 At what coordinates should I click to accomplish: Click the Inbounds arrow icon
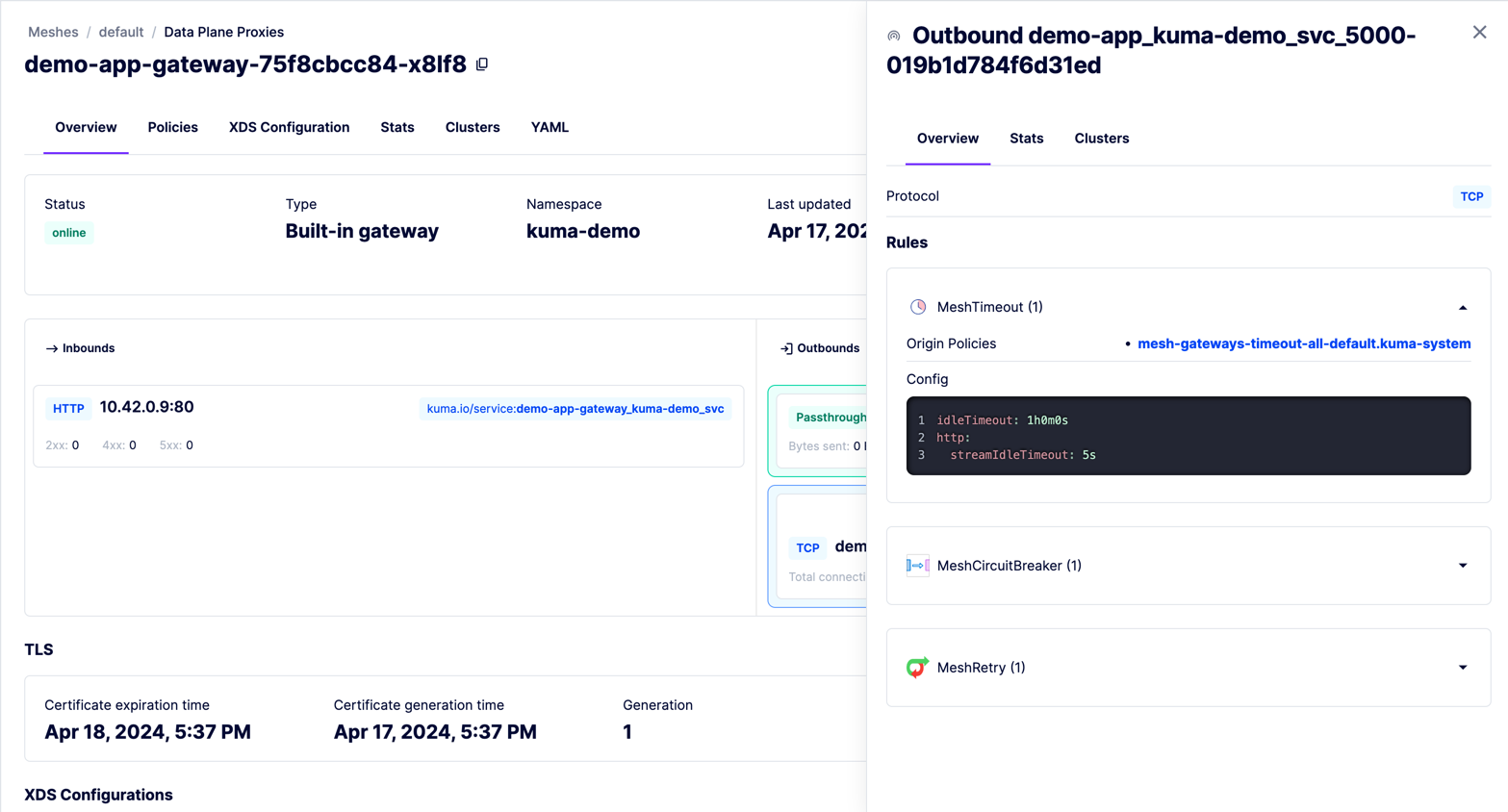[x=52, y=348]
